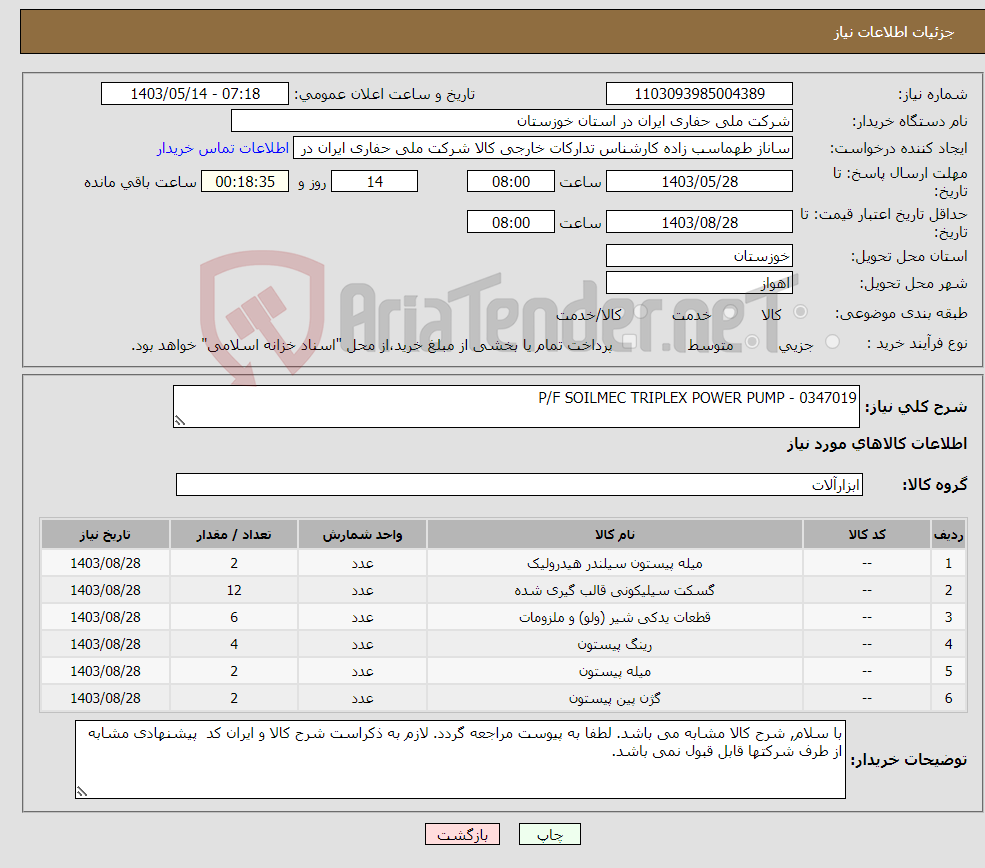Click the remaining days field showing 14
This screenshot has width=985, height=868.
tap(374, 182)
